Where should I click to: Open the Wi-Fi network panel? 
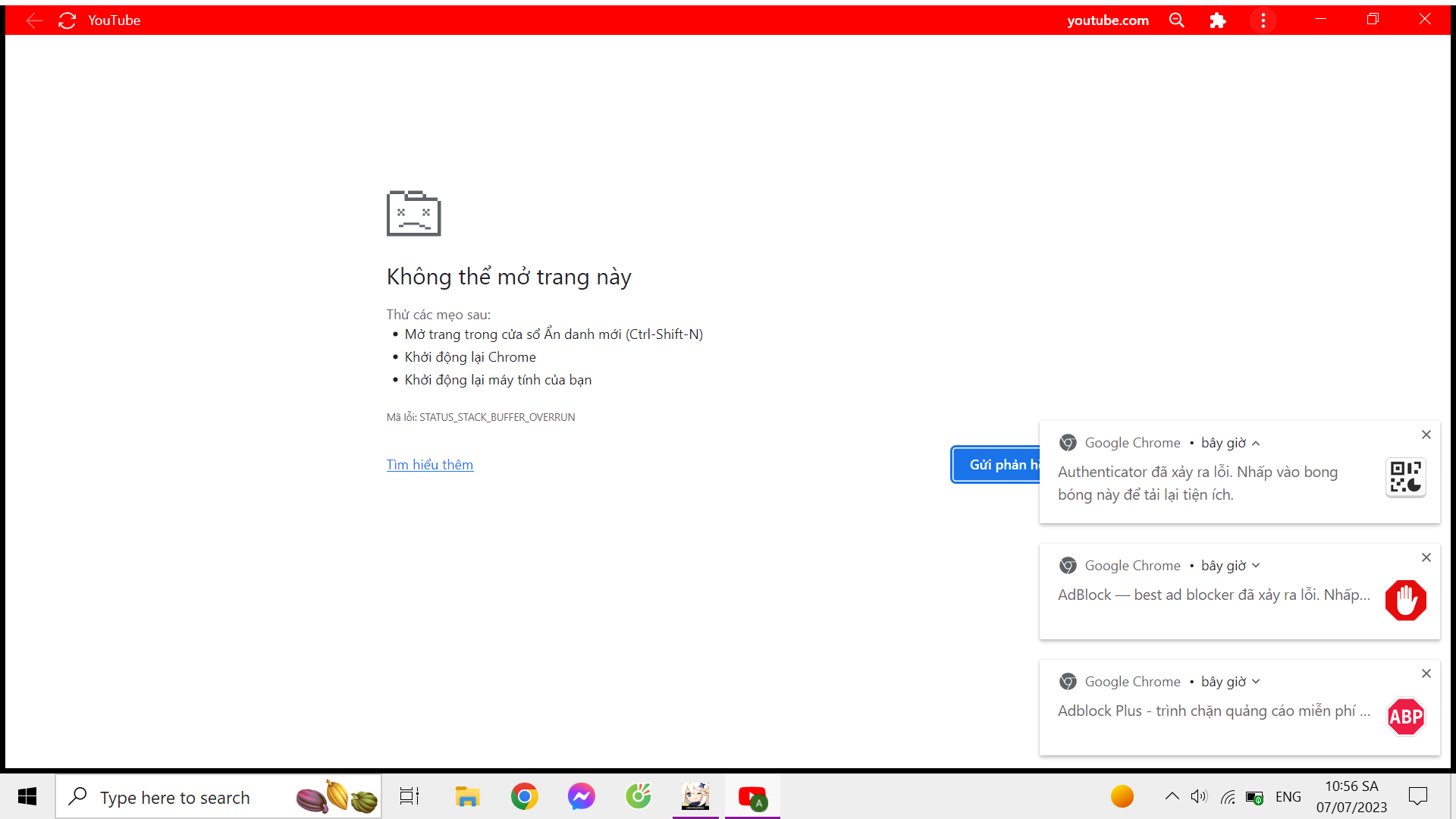(1228, 797)
